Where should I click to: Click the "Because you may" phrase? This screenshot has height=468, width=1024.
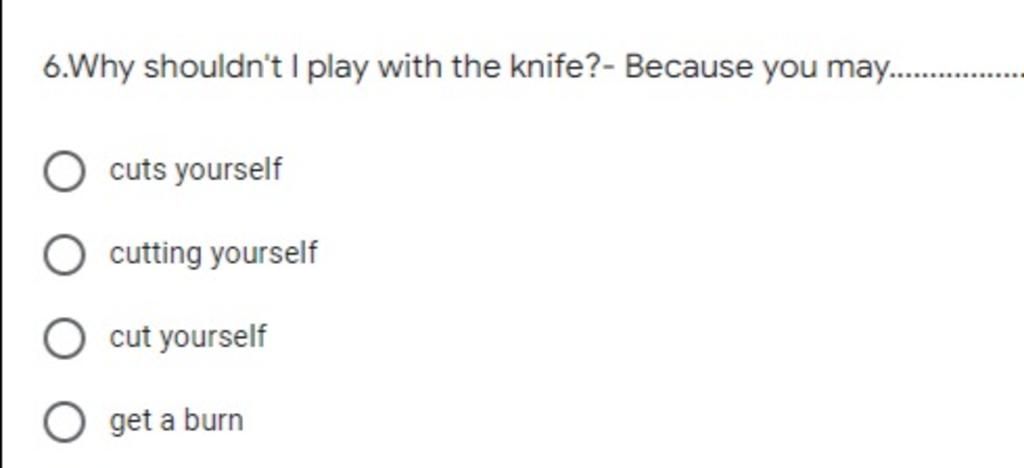[757, 67]
